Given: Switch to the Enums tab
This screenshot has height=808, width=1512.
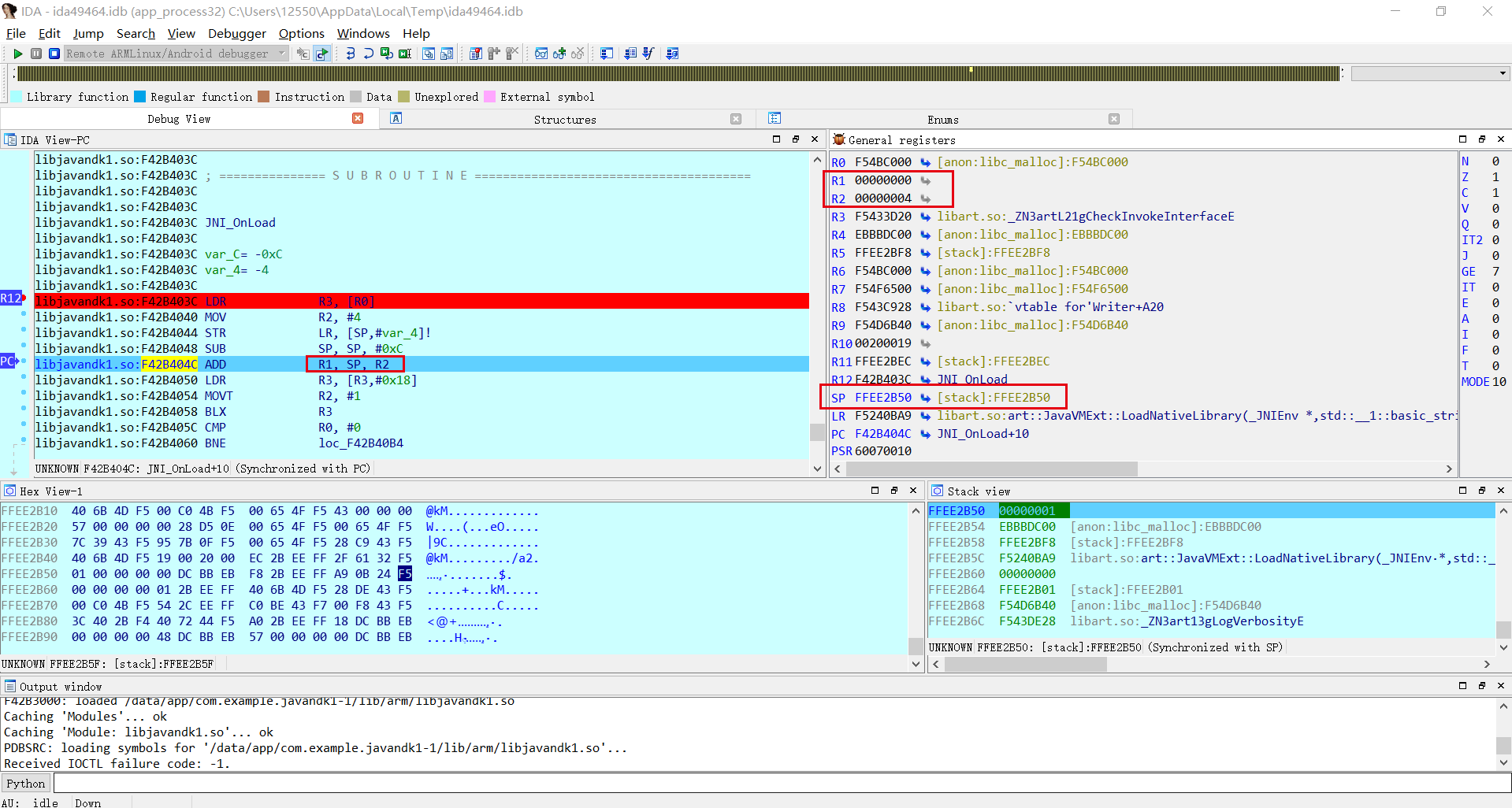Looking at the screenshot, I should [943, 120].
